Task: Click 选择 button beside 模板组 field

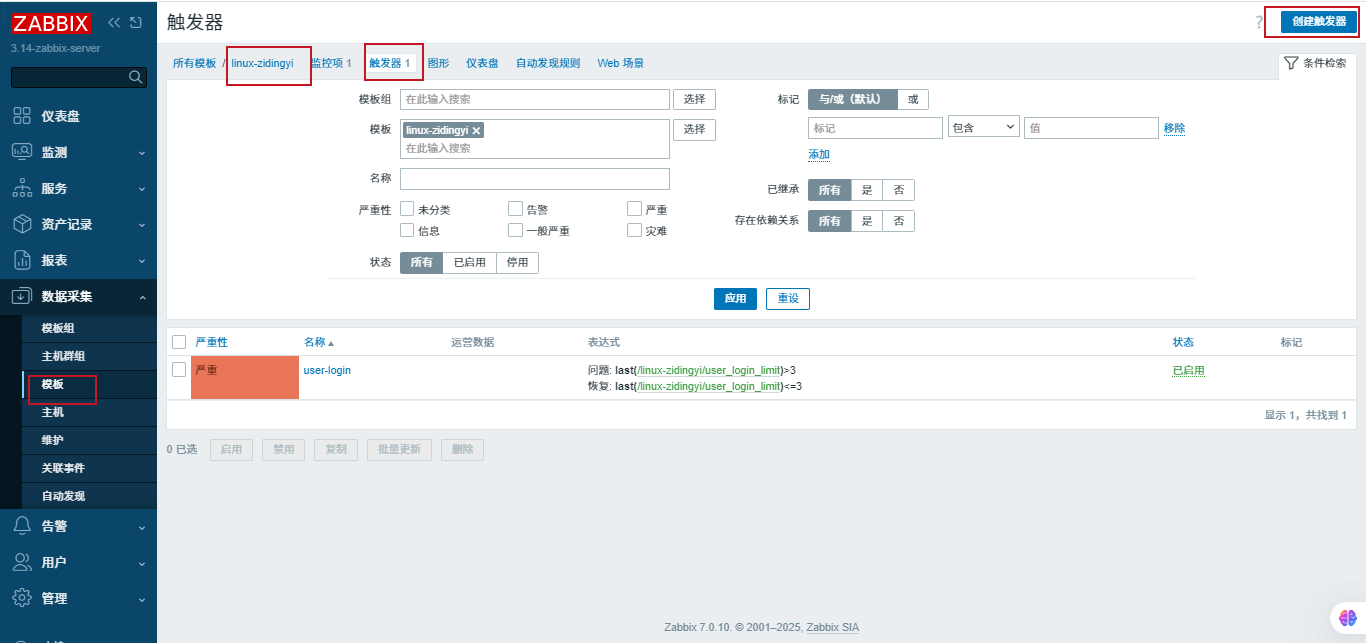Action: pyautogui.click(x=695, y=99)
